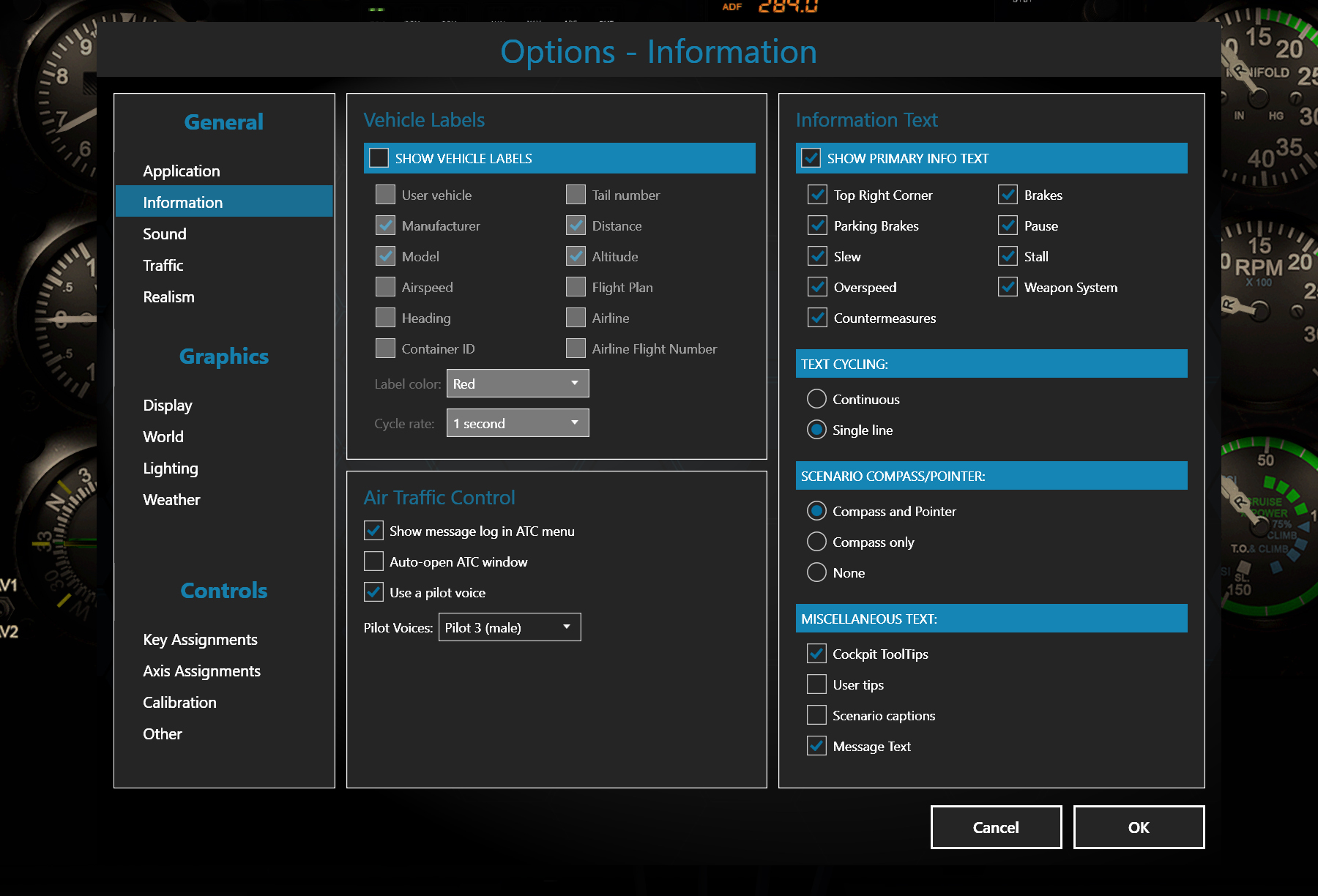This screenshot has height=896, width=1318.
Task: Toggle Airline label checkbox
Action: (576, 318)
